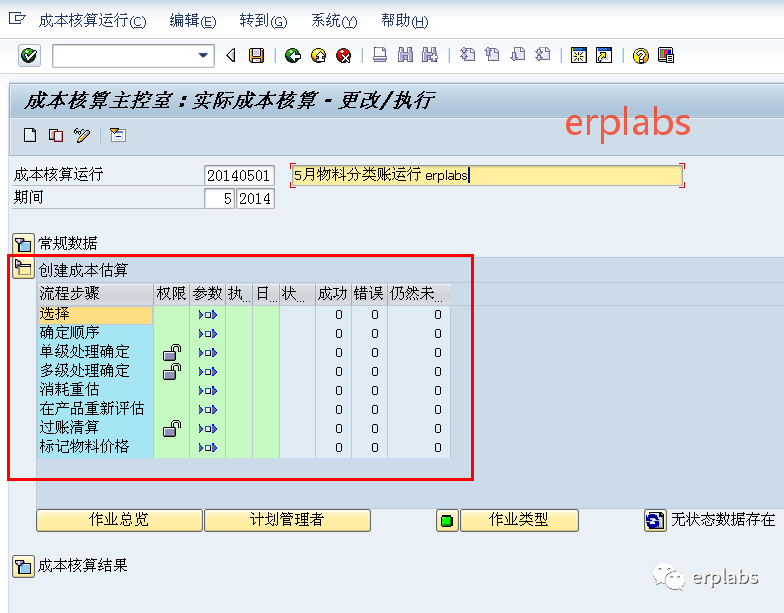The width and height of the screenshot is (784, 613).
Task: Click the Create costing run blank page icon
Action: [x=30, y=136]
